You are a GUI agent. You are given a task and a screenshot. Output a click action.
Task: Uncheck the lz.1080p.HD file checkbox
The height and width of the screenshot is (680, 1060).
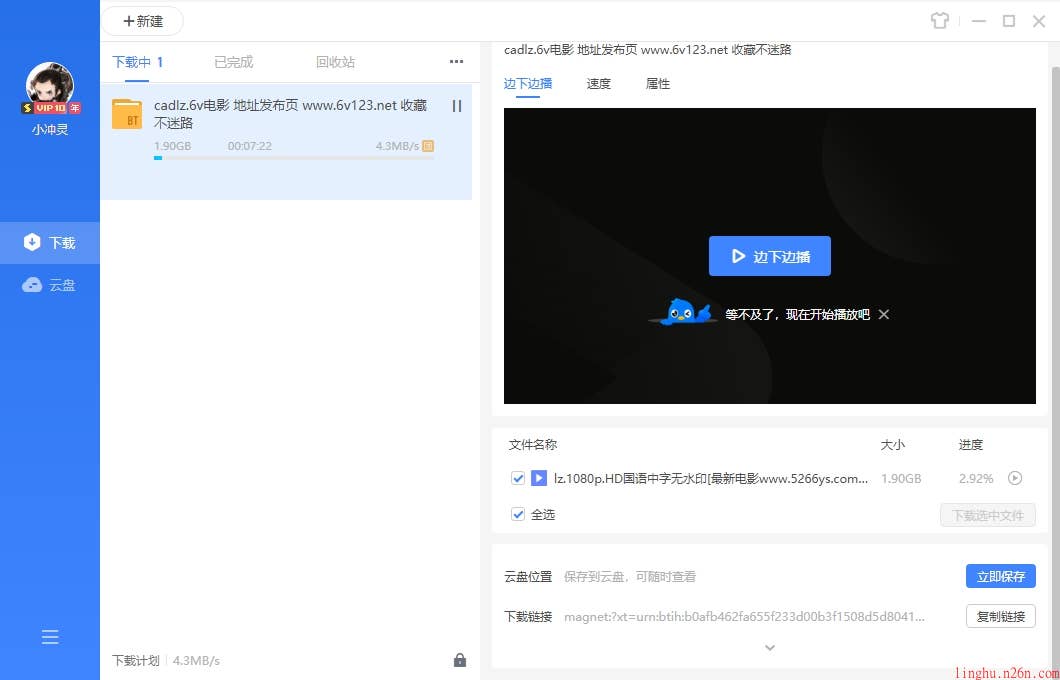pos(518,478)
